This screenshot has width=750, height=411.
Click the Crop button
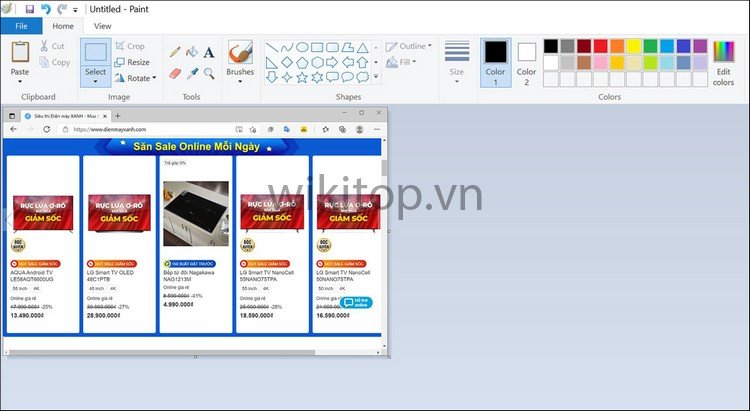pos(130,46)
